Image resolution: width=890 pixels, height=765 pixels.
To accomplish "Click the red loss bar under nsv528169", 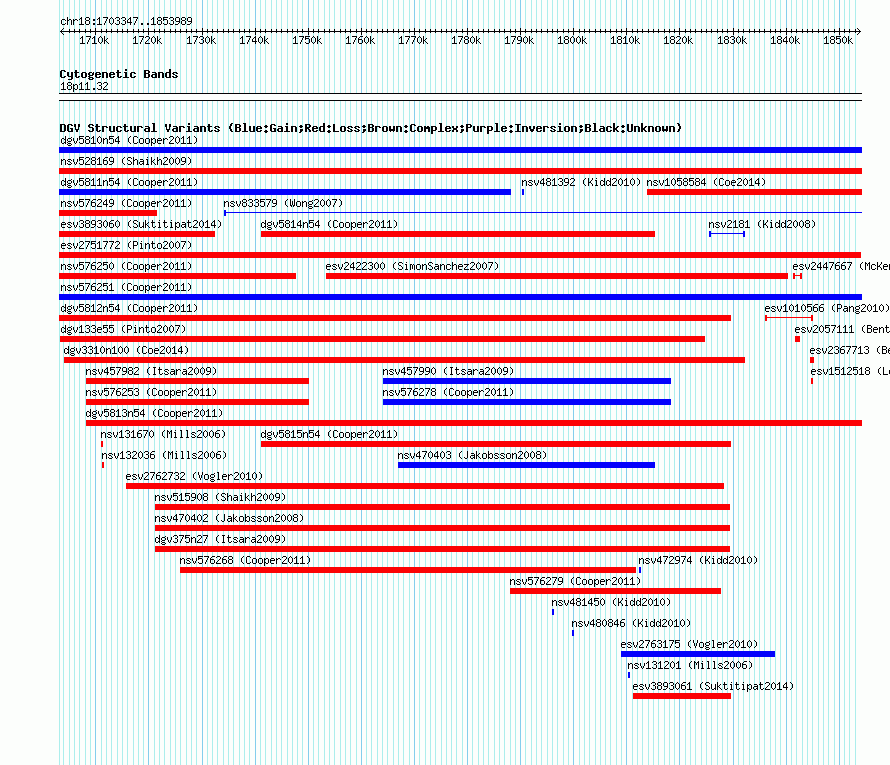I will (460, 171).
